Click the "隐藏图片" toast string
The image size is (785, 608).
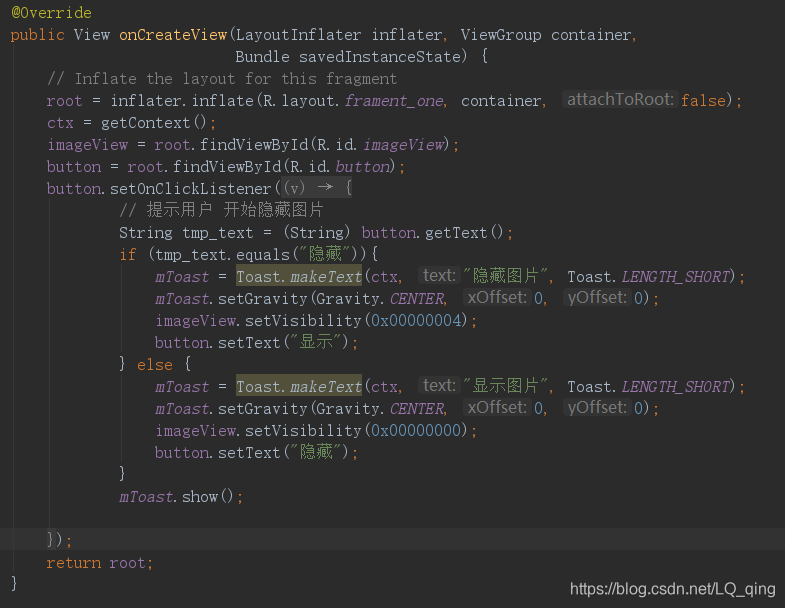(506, 276)
